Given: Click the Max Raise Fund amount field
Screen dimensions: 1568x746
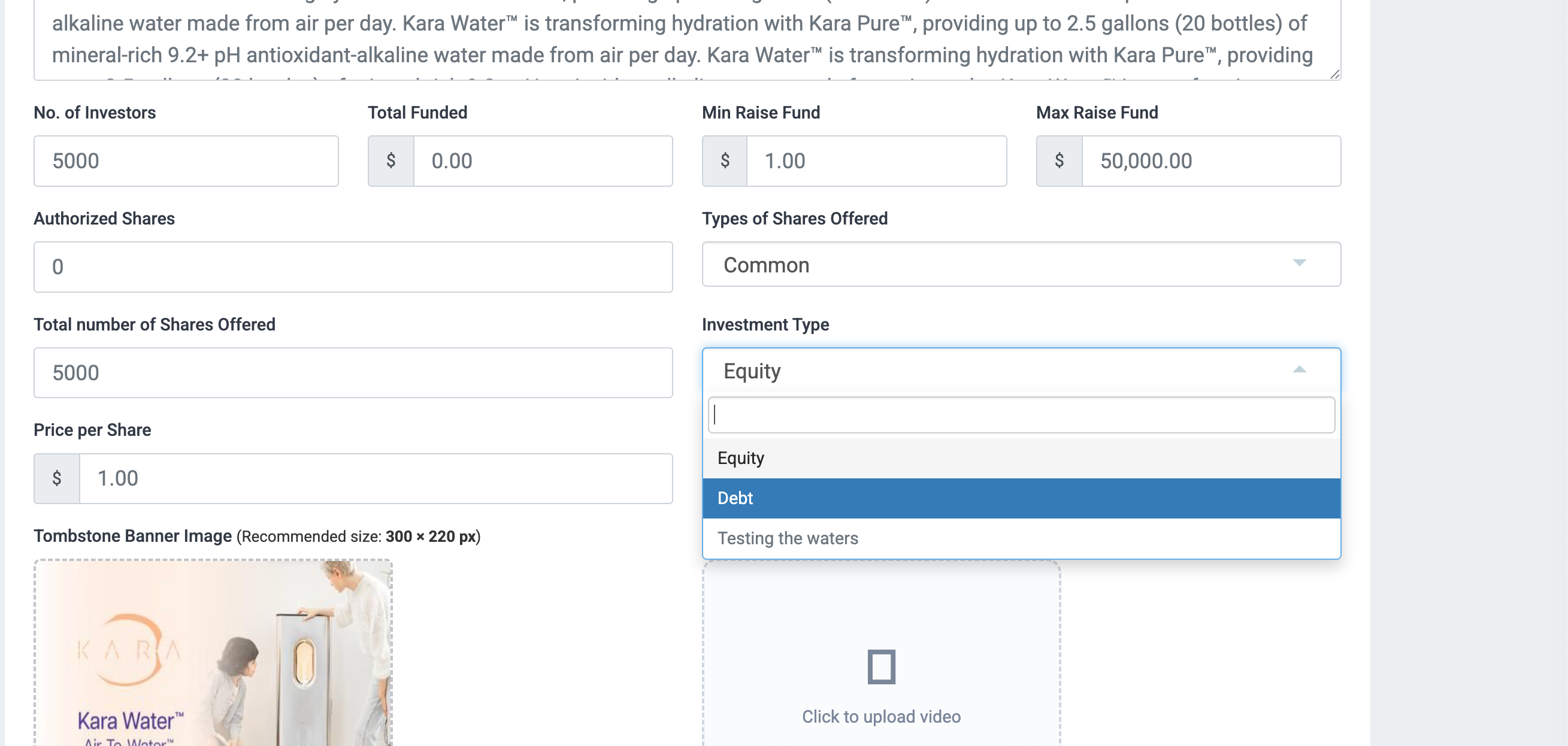Looking at the screenshot, I should 1210,160.
